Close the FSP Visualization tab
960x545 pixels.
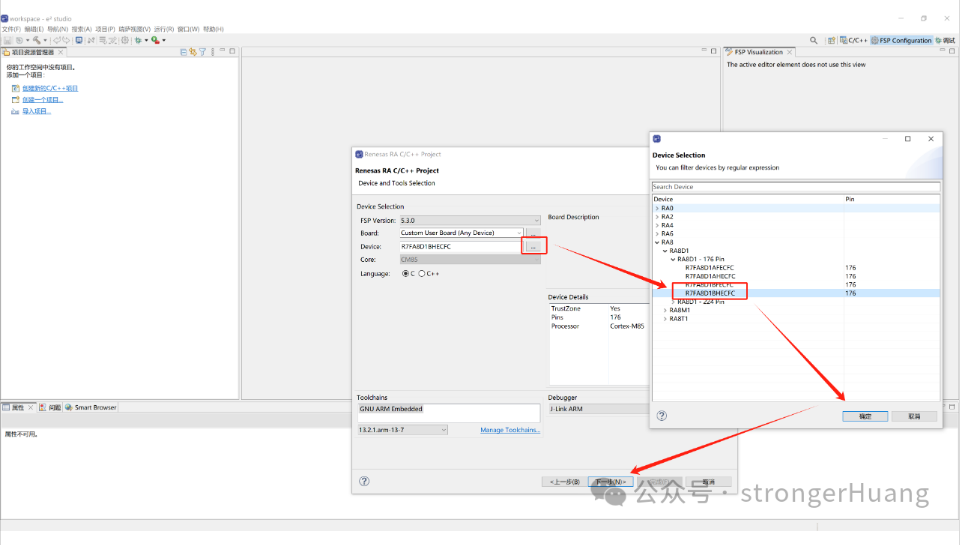pos(790,52)
